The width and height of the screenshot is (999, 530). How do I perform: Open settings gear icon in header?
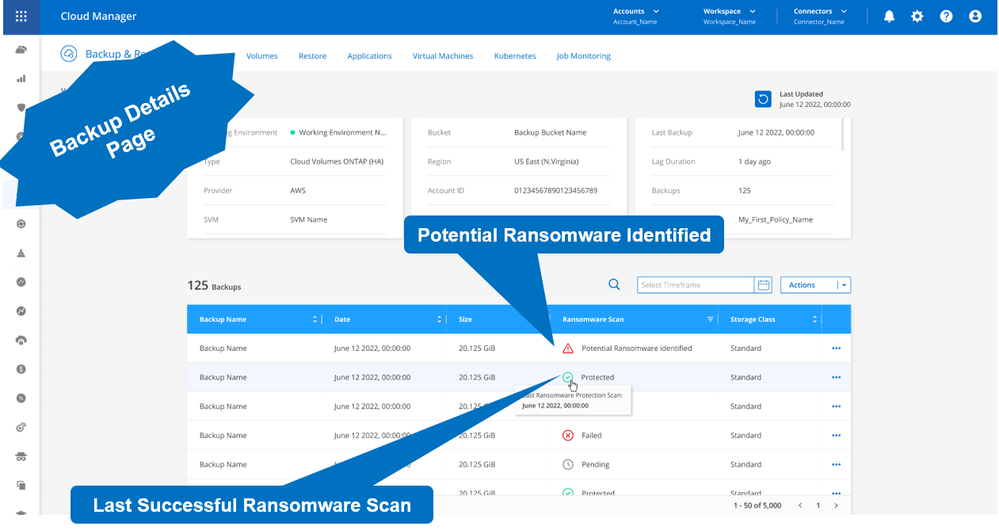[x=917, y=16]
